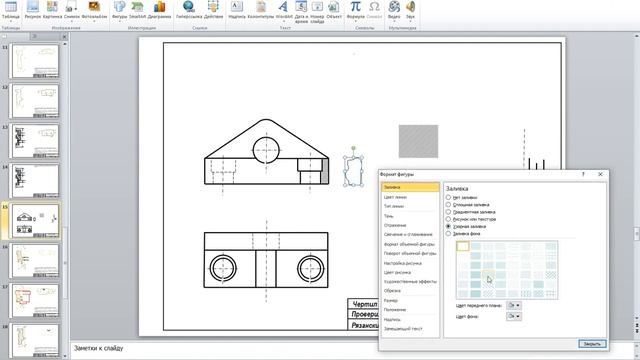This screenshot has height=360, width=640.
Task: Select Узорная заливка radio button
Action: tap(448, 226)
